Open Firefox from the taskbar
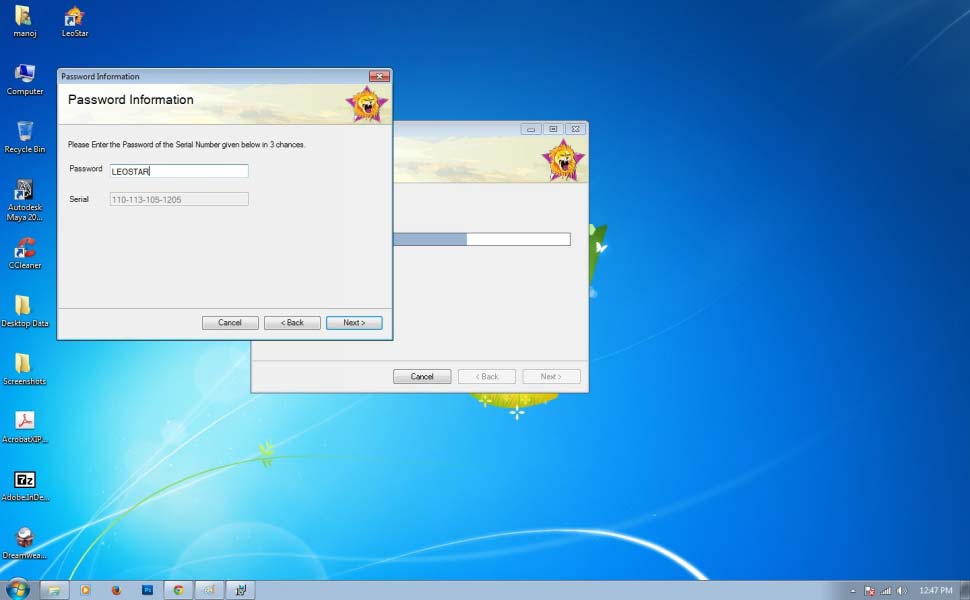Viewport: 970px width, 600px height. pos(116,590)
